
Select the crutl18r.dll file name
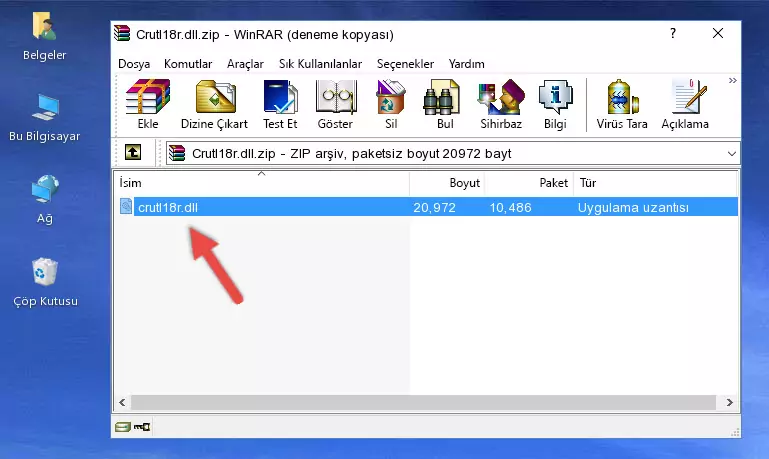coord(168,207)
